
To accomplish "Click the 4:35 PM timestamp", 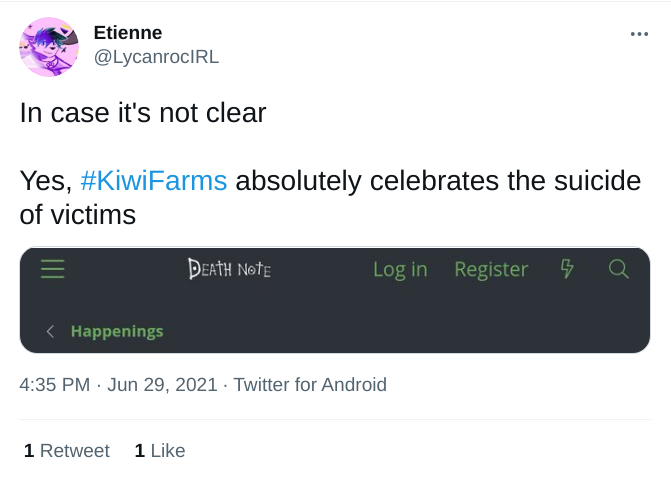I will (55, 384).
